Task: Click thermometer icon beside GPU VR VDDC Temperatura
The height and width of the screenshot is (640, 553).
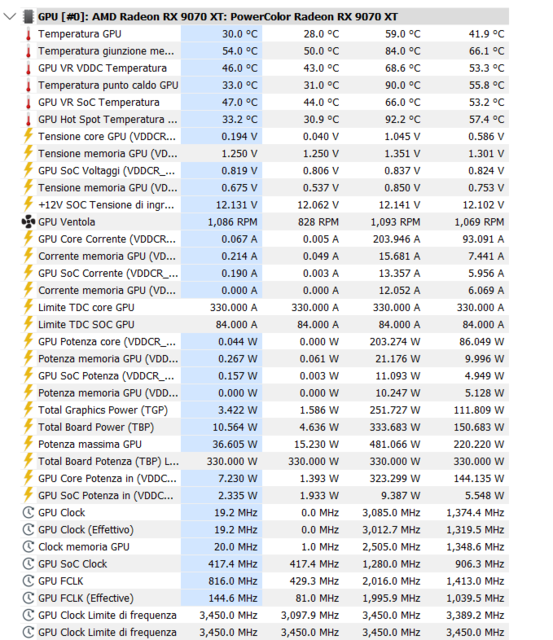Action: tap(28, 69)
